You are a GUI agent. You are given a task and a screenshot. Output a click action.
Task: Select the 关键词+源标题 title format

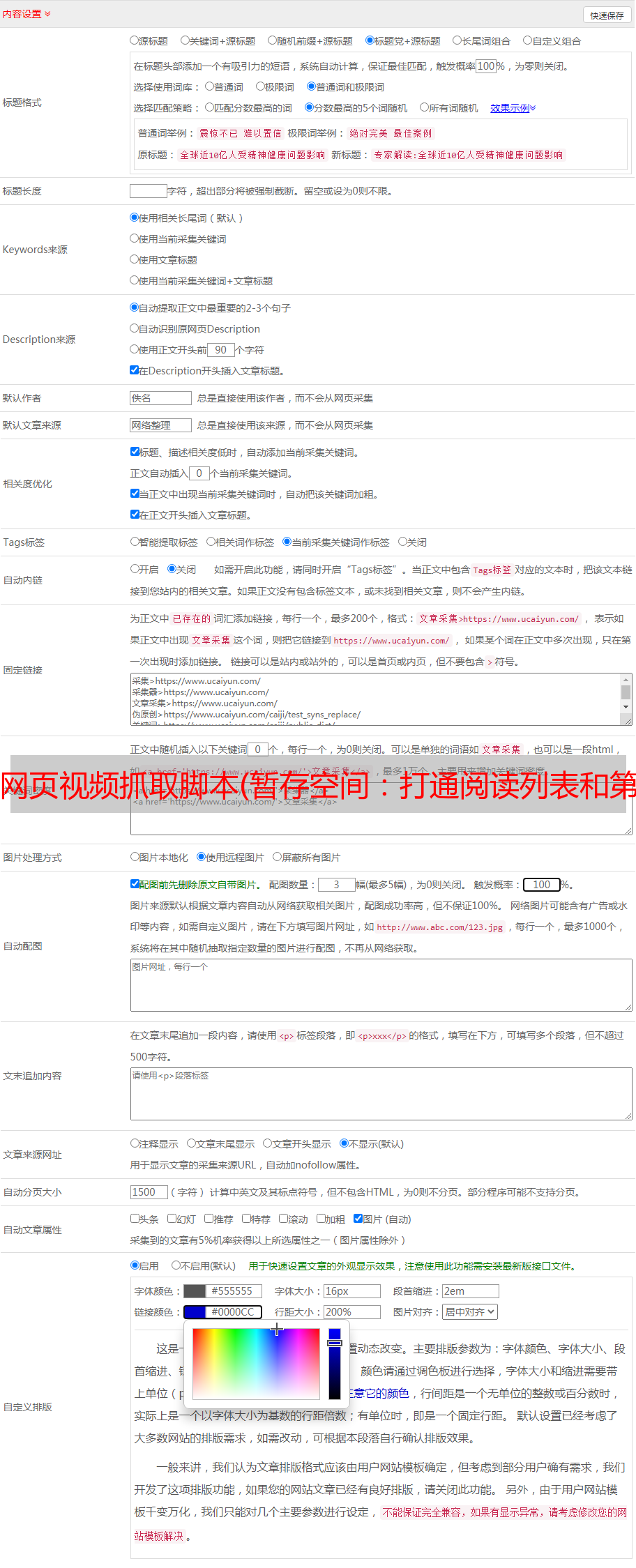pos(185,41)
